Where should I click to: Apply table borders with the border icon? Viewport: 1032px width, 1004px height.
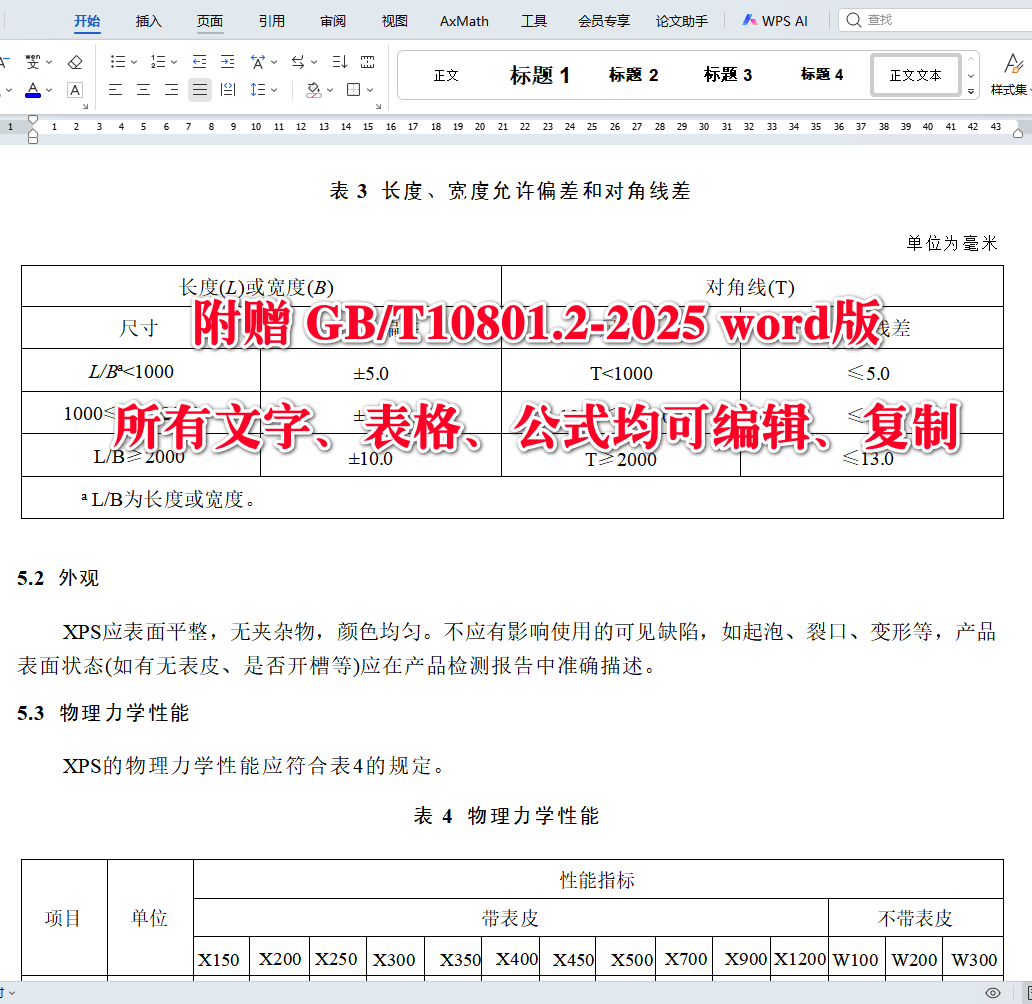[353, 90]
